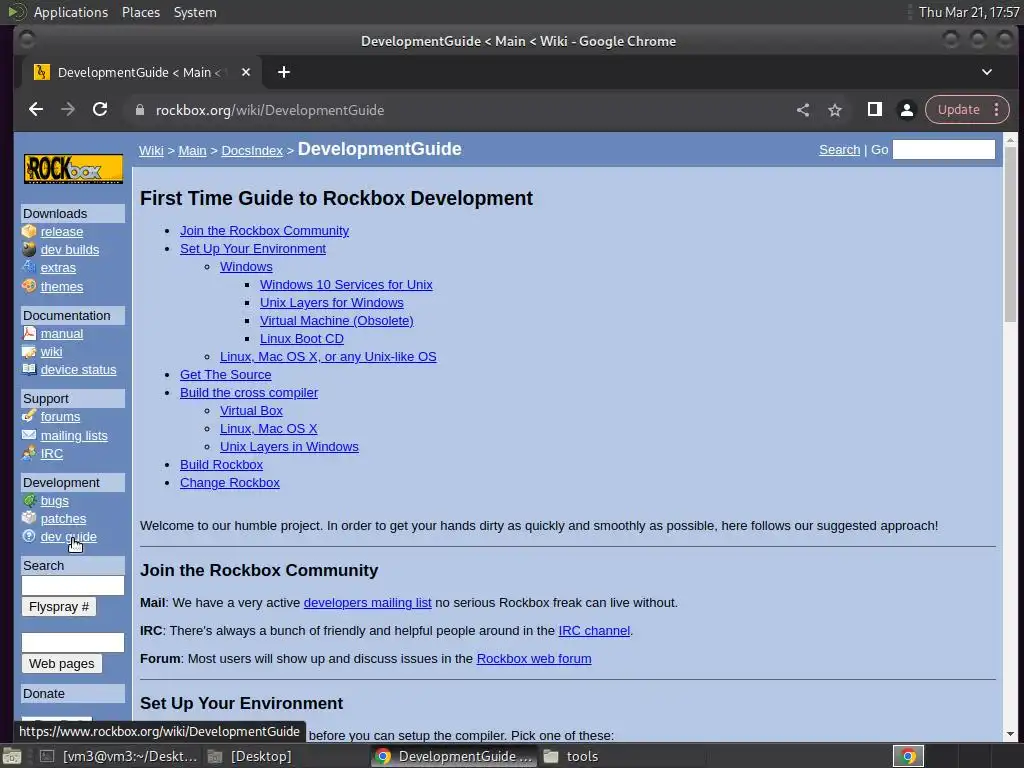Open the Chrome side panel icon

pos(874,110)
